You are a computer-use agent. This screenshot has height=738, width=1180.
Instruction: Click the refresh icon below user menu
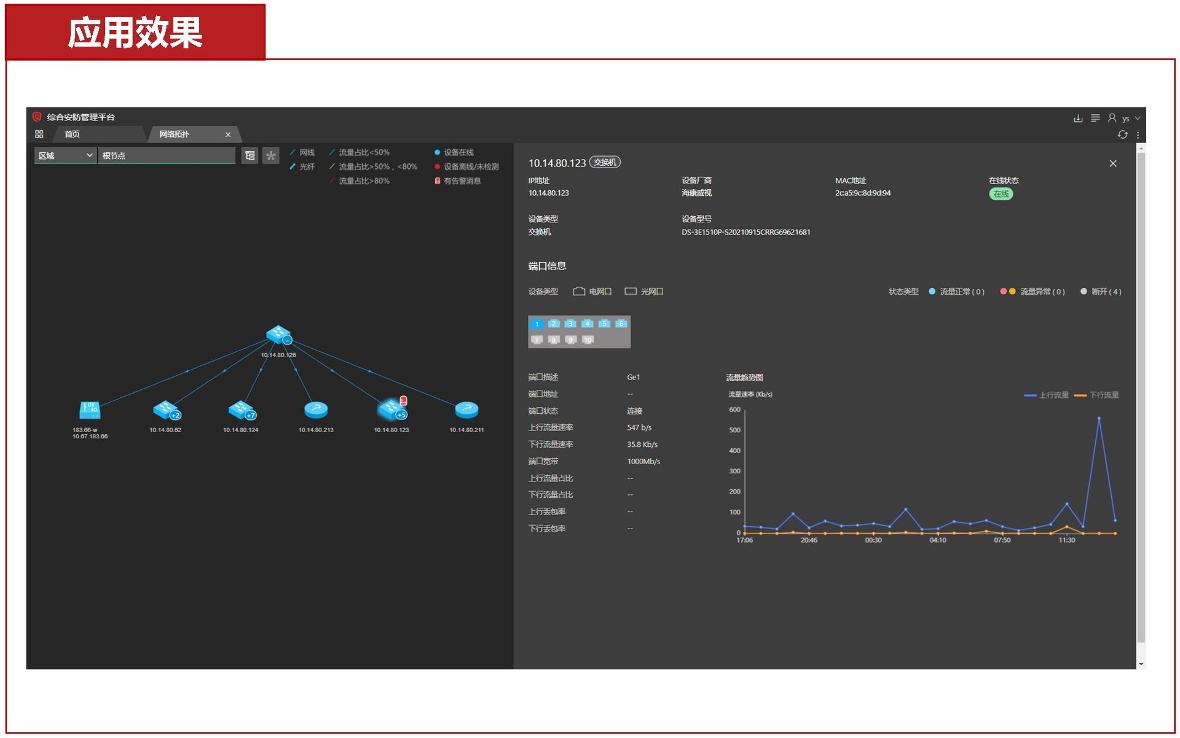(x=1123, y=135)
